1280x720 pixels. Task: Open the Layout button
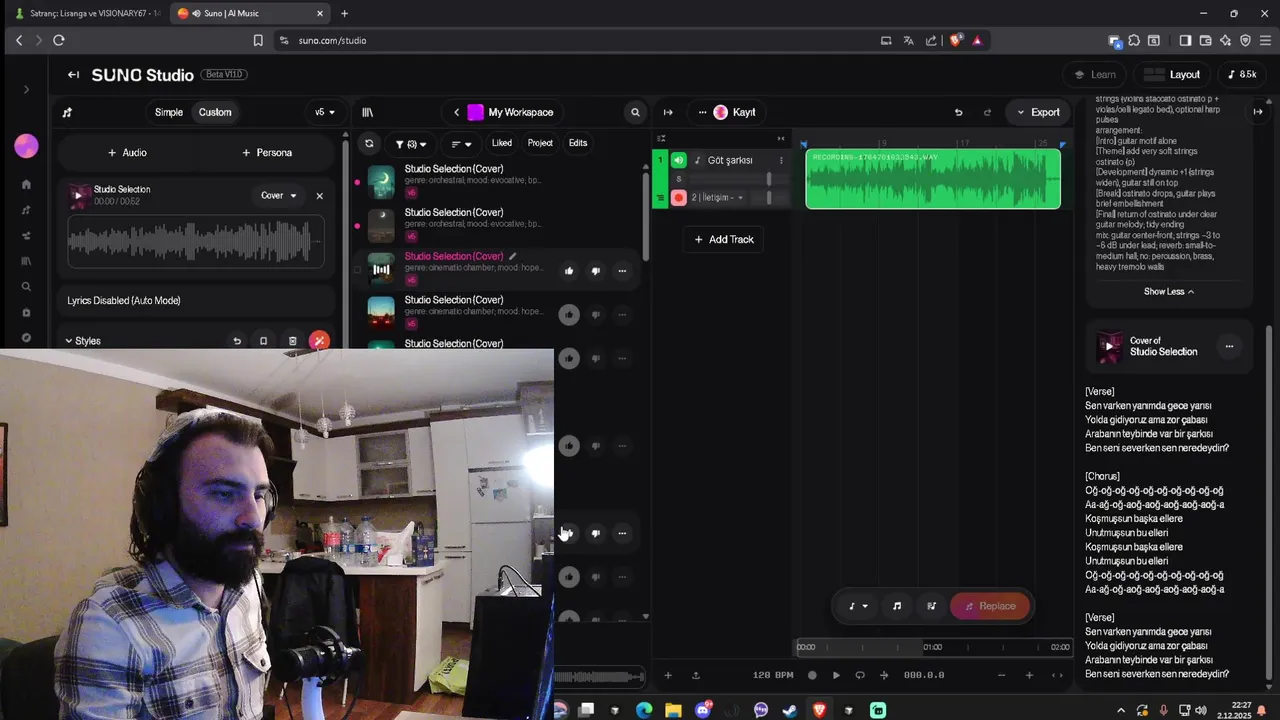(x=1173, y=75)
